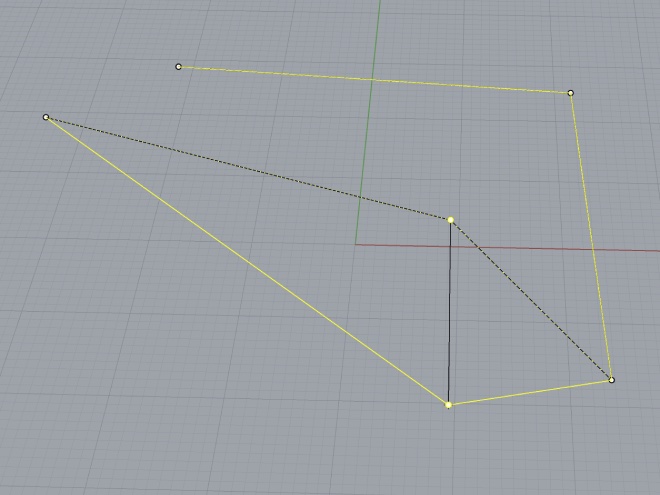Pick the near-vertical yellow line on the right

coord(591,236)
